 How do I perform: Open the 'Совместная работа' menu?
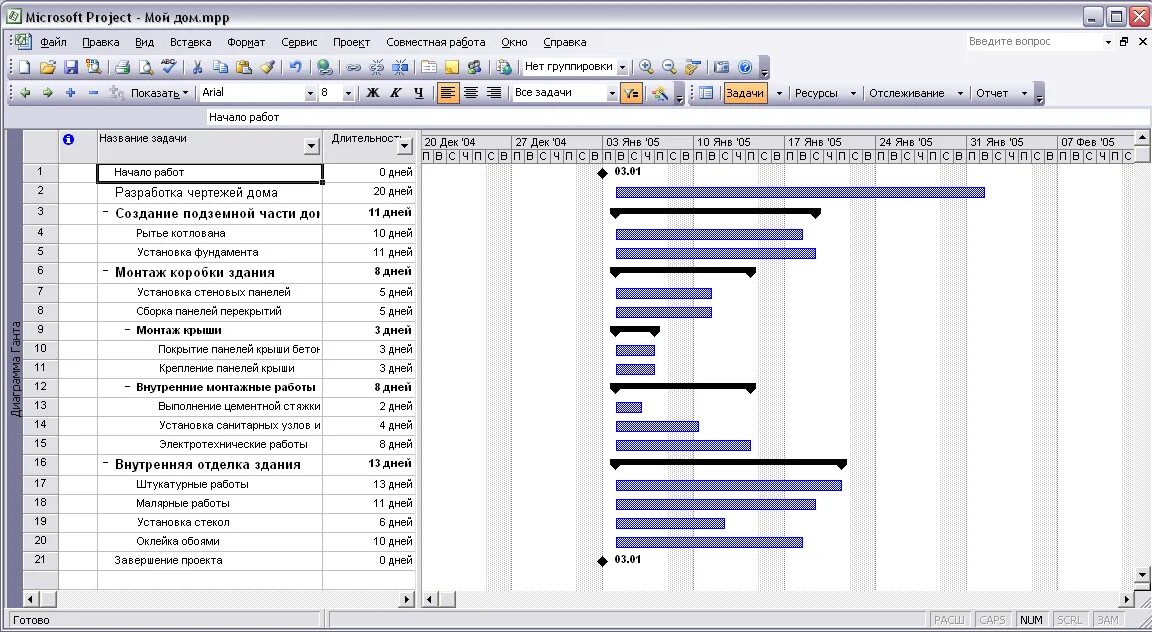pos(436,43)
